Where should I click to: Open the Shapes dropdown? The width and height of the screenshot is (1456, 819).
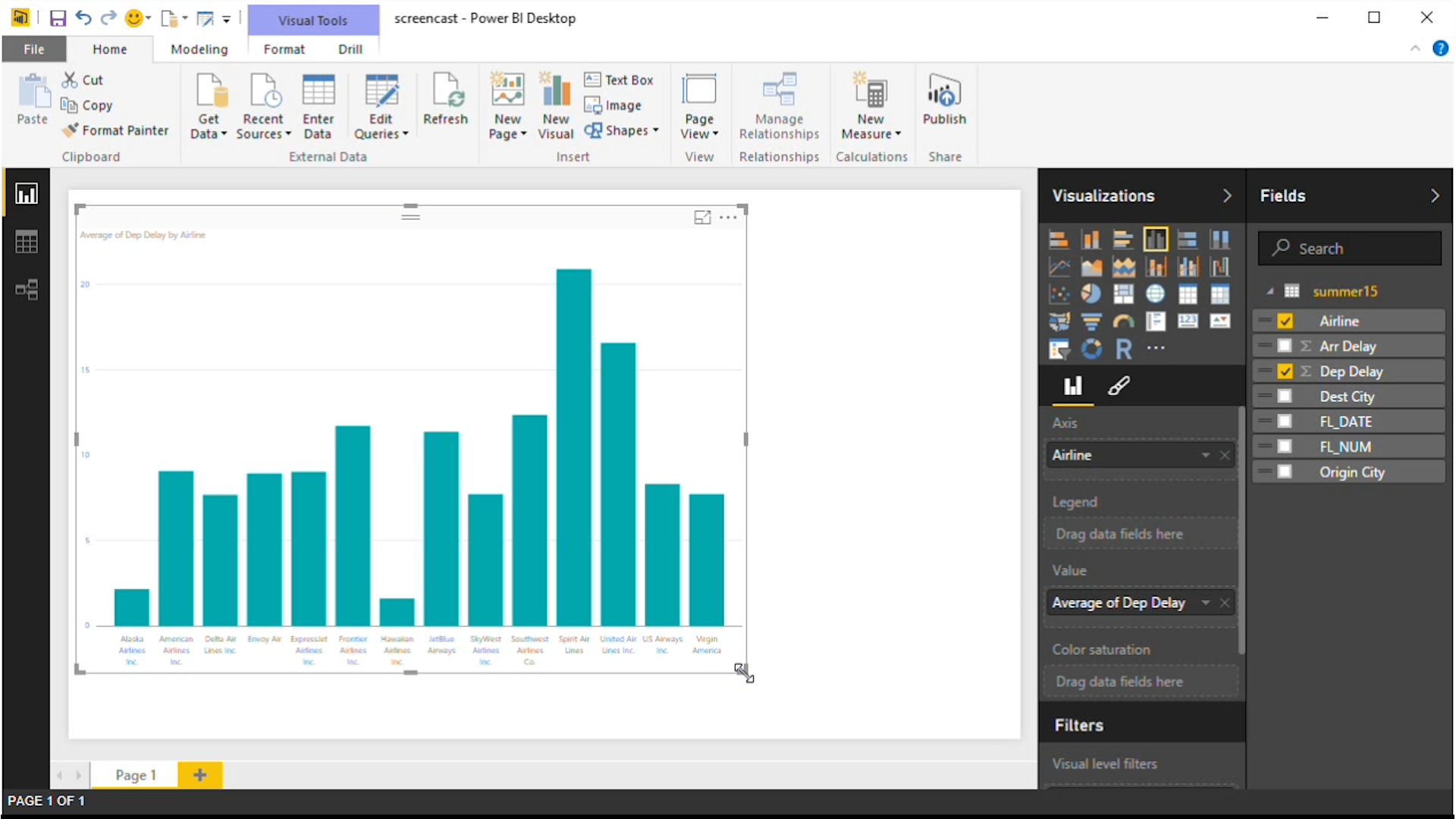point(622,130)
